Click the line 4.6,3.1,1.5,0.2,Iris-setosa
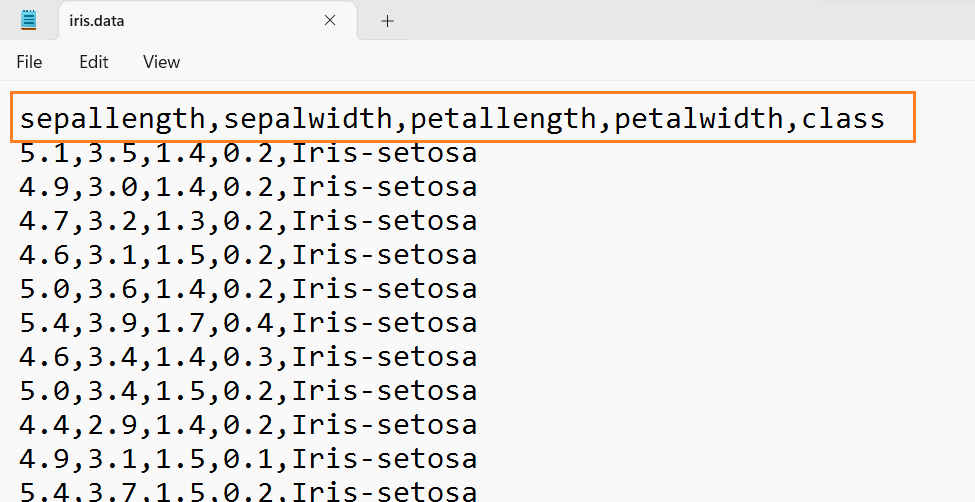 (248, 254)
